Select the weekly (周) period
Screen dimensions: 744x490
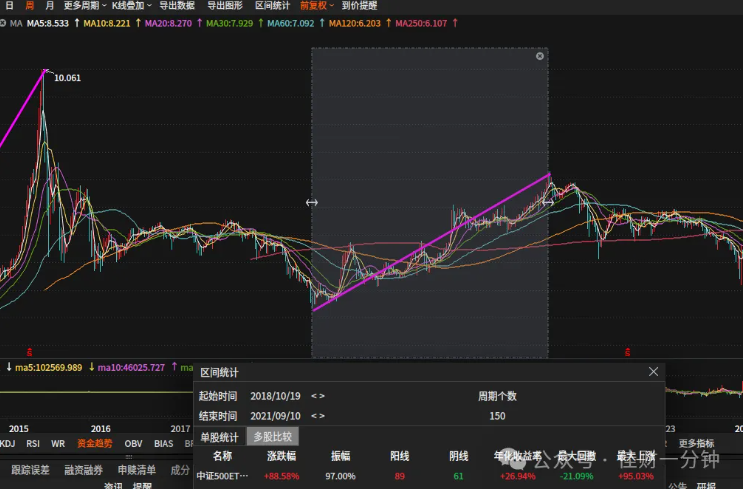(29, 6)
